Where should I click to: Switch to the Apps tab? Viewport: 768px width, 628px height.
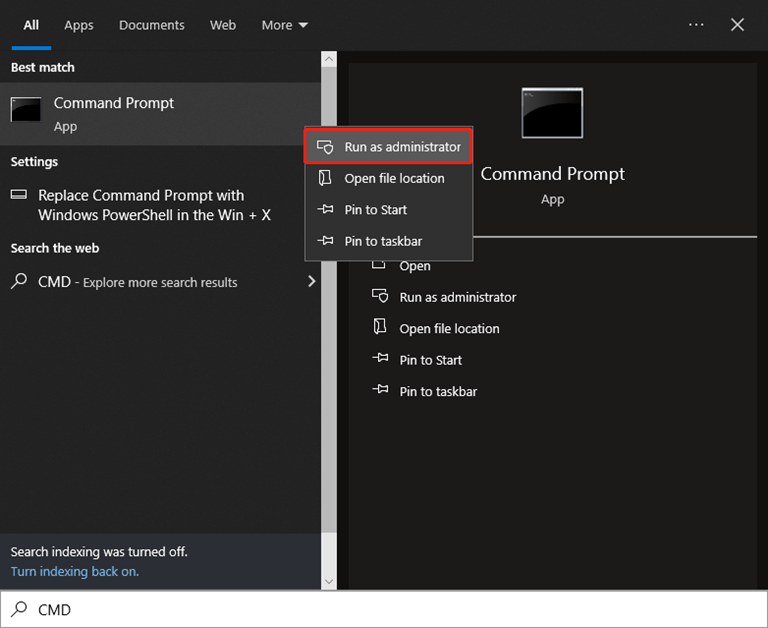click(79, 25)
